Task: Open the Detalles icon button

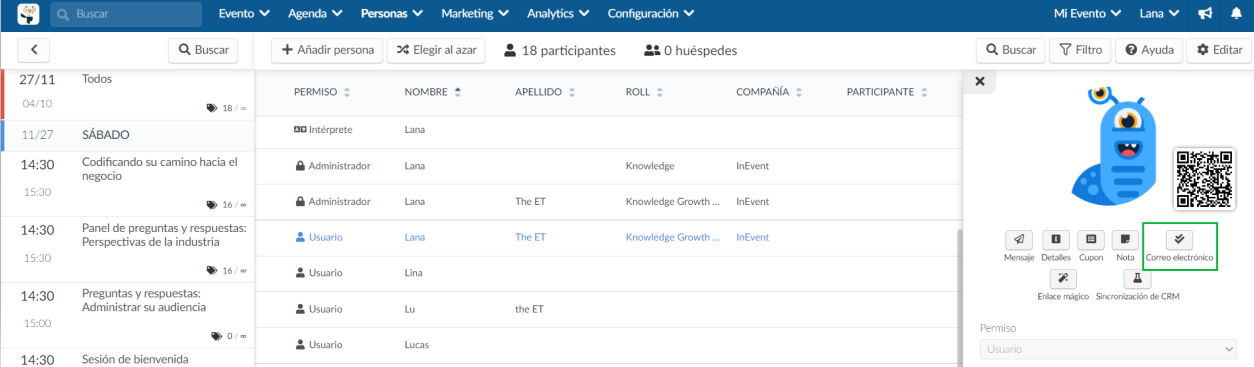Action: [x=1056, y=240]
